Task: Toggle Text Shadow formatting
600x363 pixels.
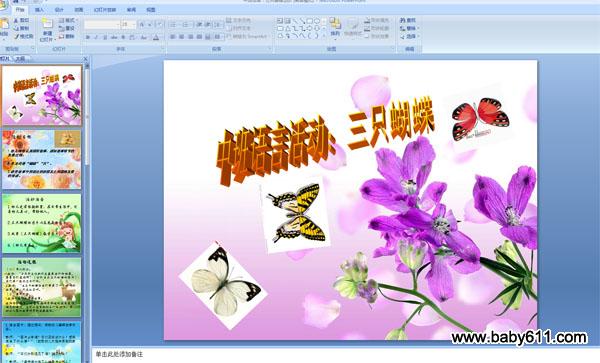Action: (x=123, y=37)
